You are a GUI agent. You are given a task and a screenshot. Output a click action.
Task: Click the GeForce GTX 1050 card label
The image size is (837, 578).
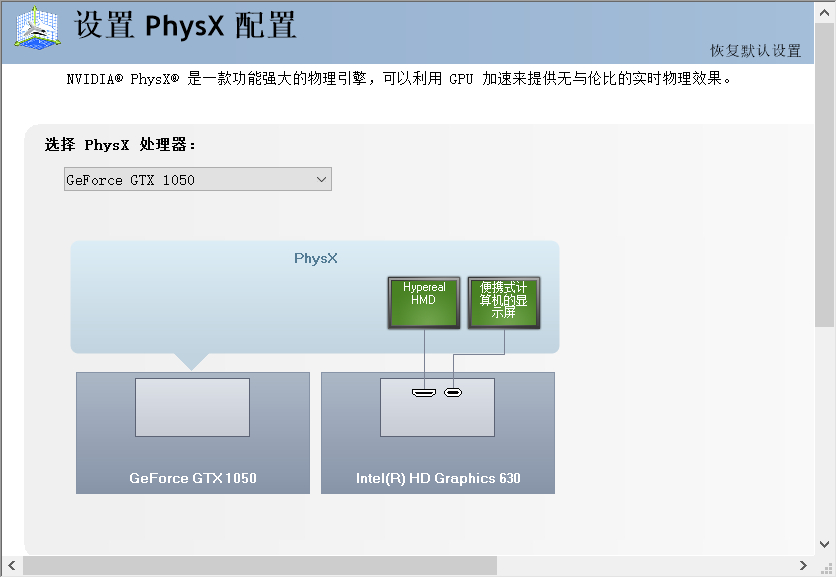click(193, 478)
